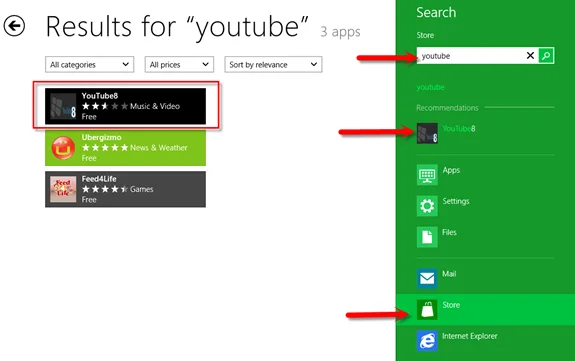Clear the search text with the X
The height and width of the screenshot is (361, 575).
coord(530,56)
